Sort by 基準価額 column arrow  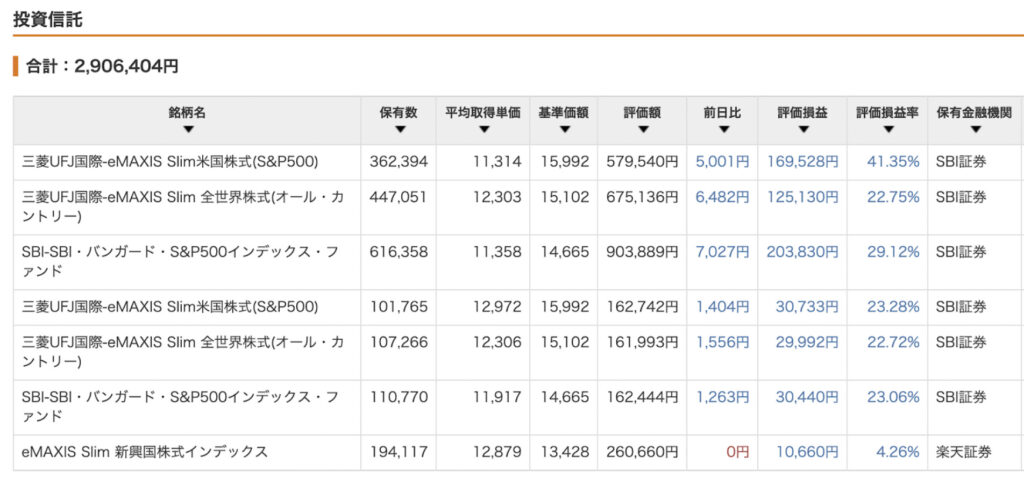[565, 130]
